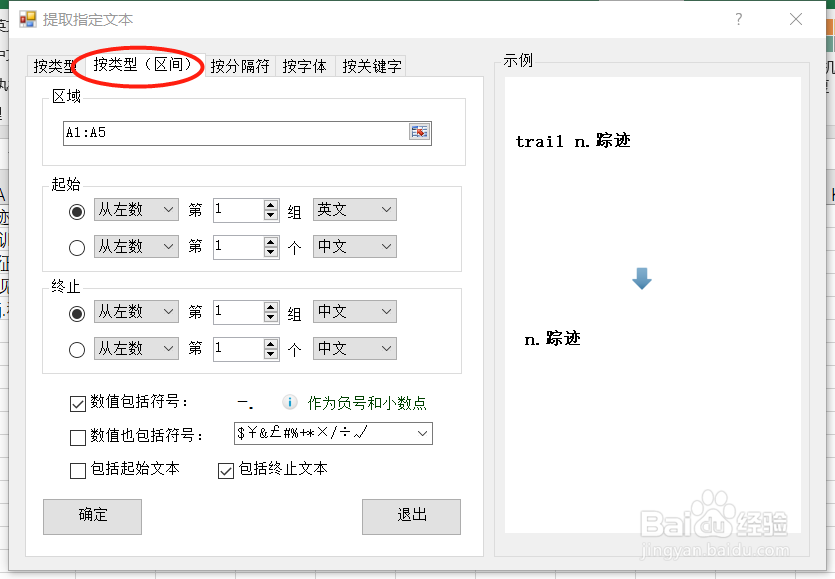The height and width of the screenshot is (579, 835).
Task: Click the 确定 button
Action: point(93,516)
